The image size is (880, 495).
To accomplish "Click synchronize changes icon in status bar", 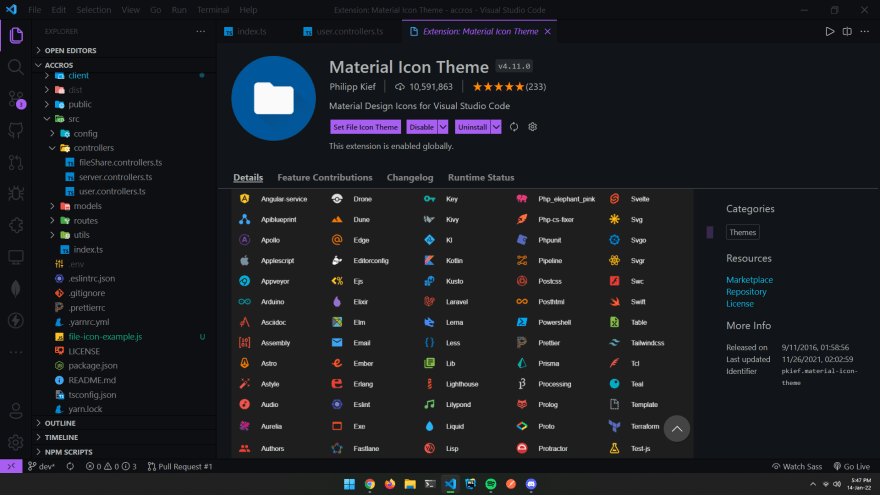I will point(70,466).
